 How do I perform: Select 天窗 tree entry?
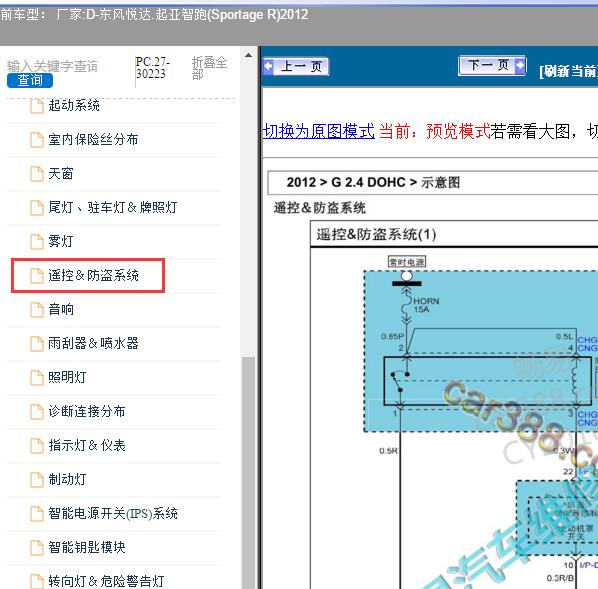(x=61, y=174)
